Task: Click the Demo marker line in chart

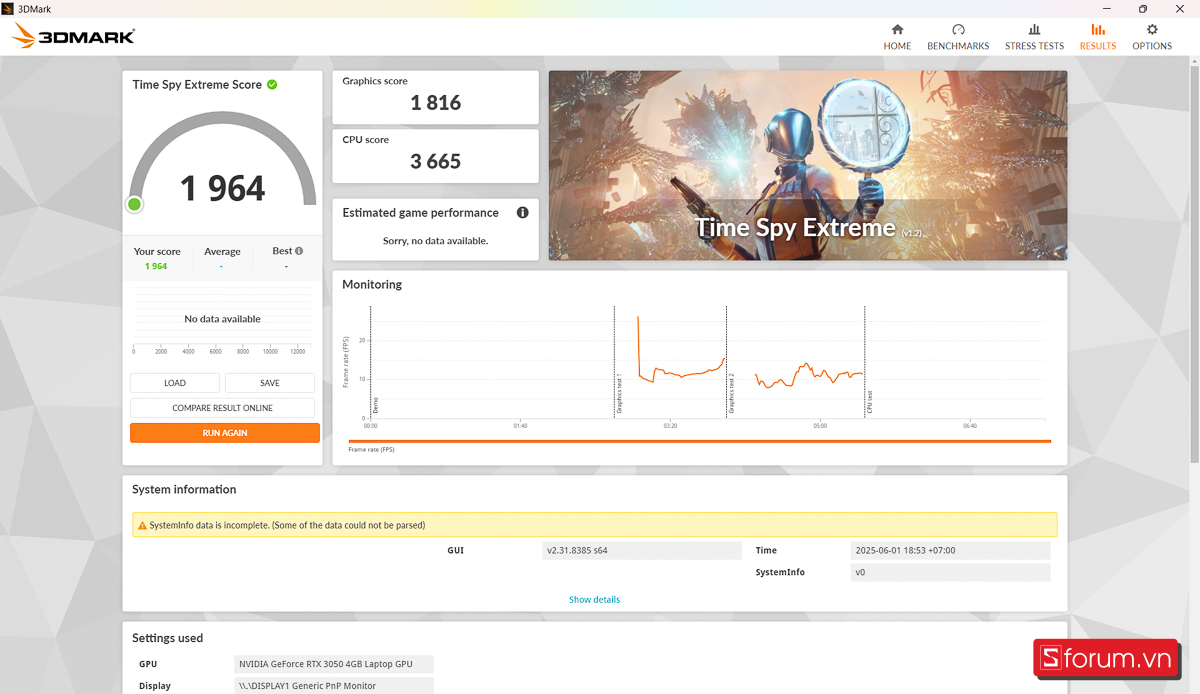Action: [x=370, y=361]
